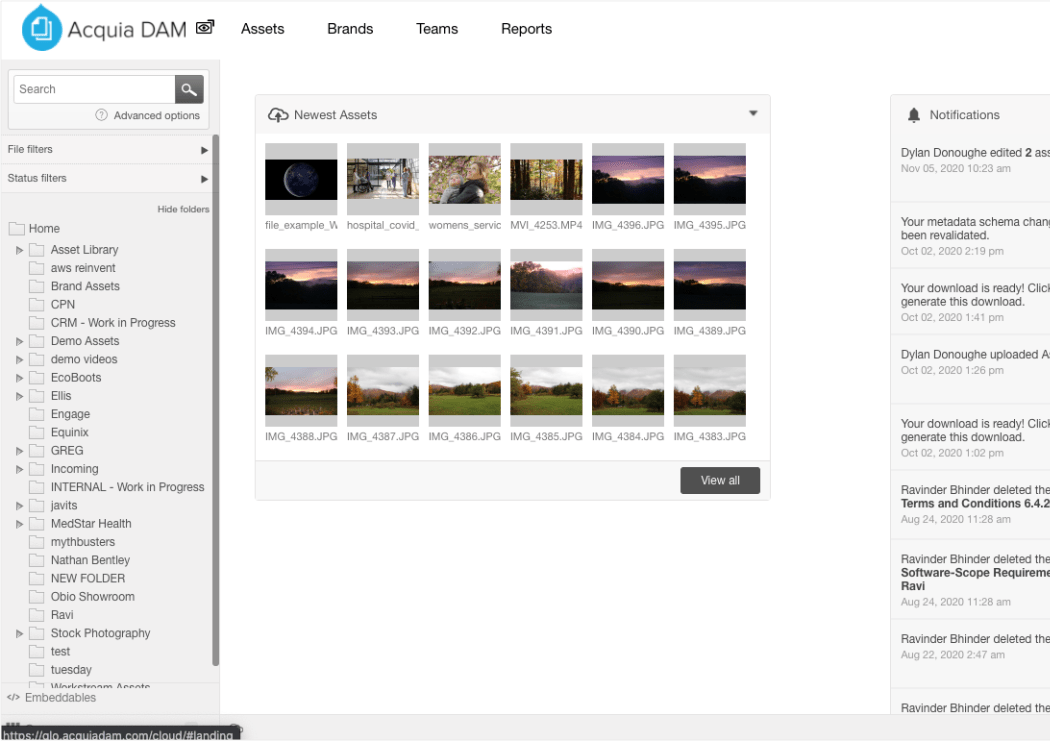Click the Acquia DAM water-drop logo
The image size is (1050, 741).
(41, 28)
